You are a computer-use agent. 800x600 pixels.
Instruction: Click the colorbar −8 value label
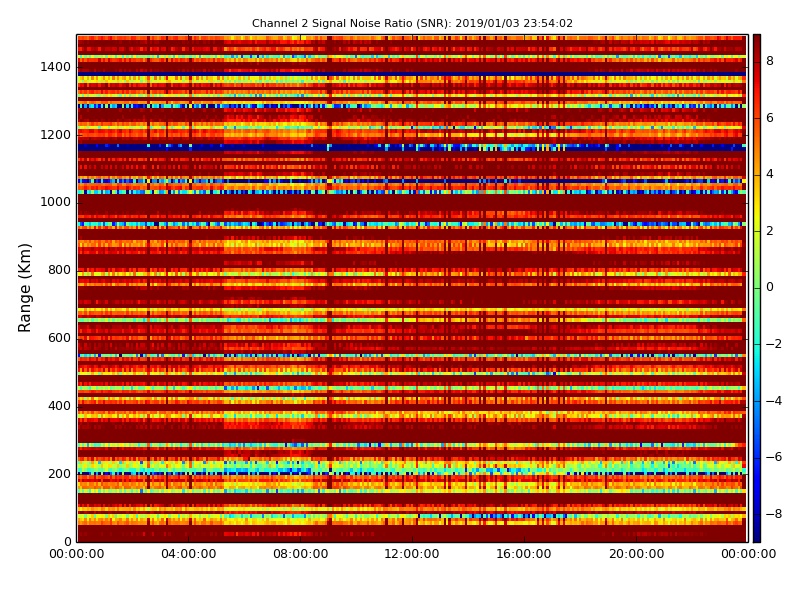click(774, 514)
